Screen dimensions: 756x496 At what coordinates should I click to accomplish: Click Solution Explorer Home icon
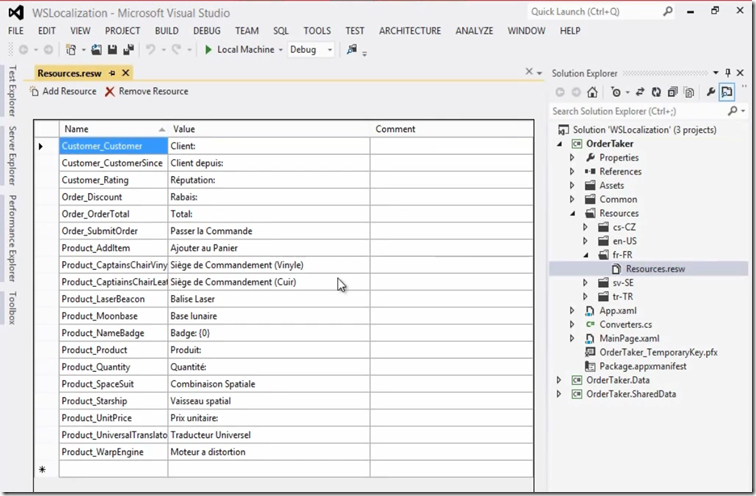(592, 92)
